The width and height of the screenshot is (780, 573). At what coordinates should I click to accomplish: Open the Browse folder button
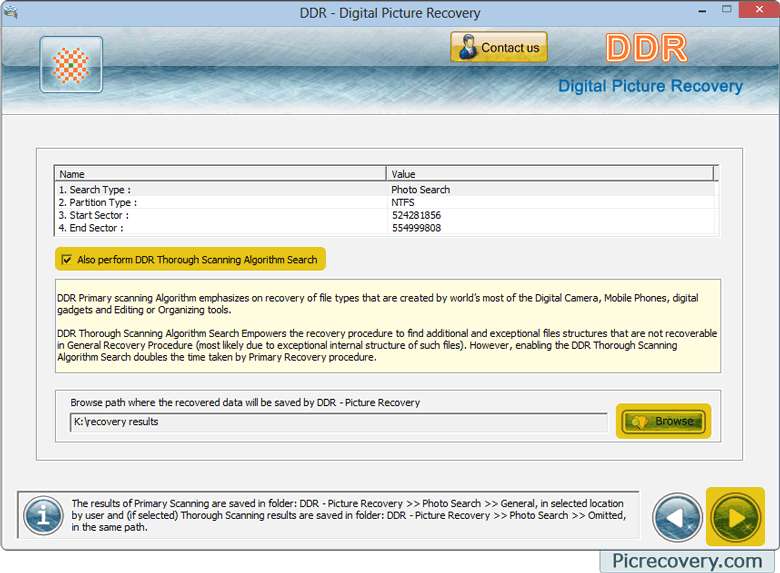(664, 421)
